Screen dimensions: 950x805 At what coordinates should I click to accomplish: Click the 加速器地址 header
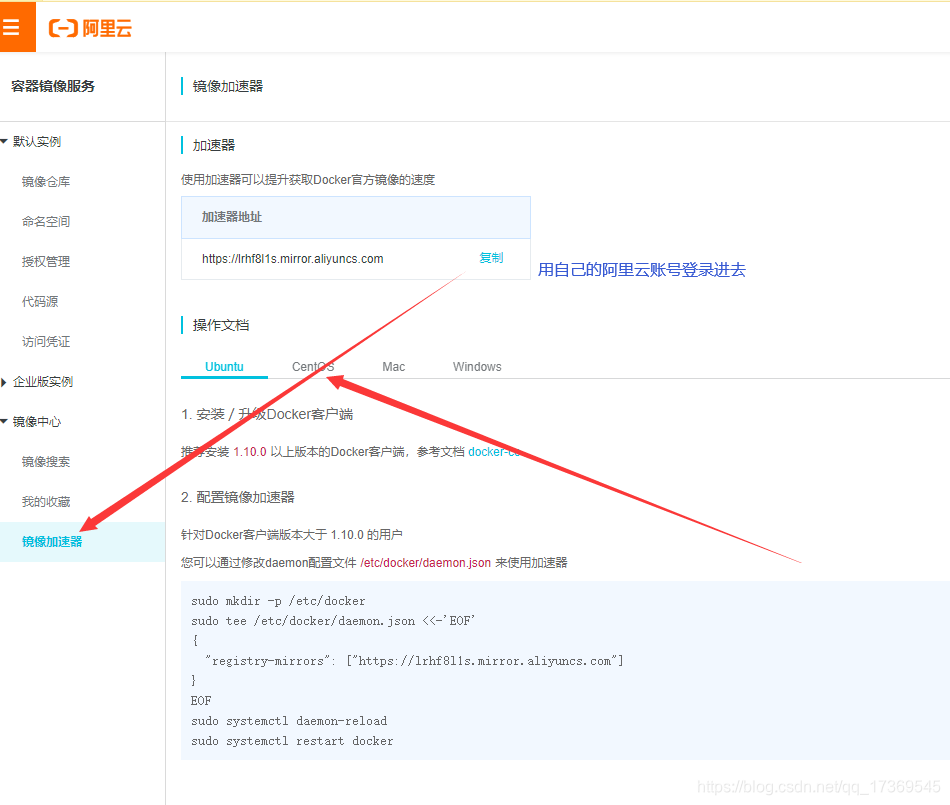[231, 217]
